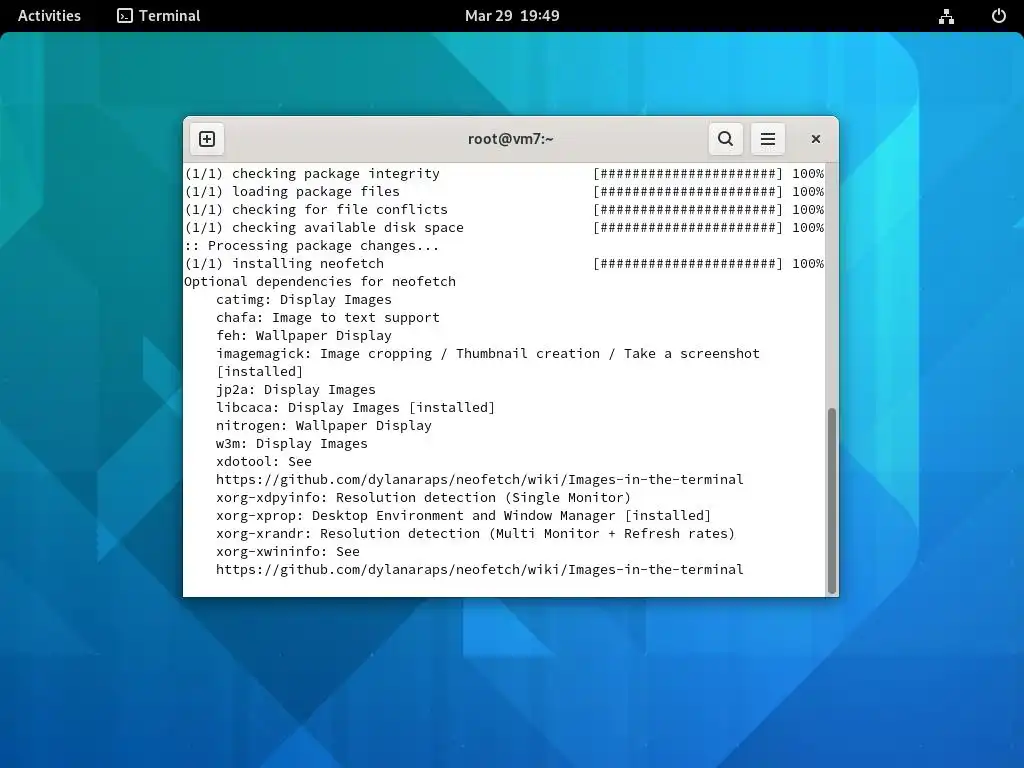
Task: Click 'loading package files' text
Action: pos(315,192)
